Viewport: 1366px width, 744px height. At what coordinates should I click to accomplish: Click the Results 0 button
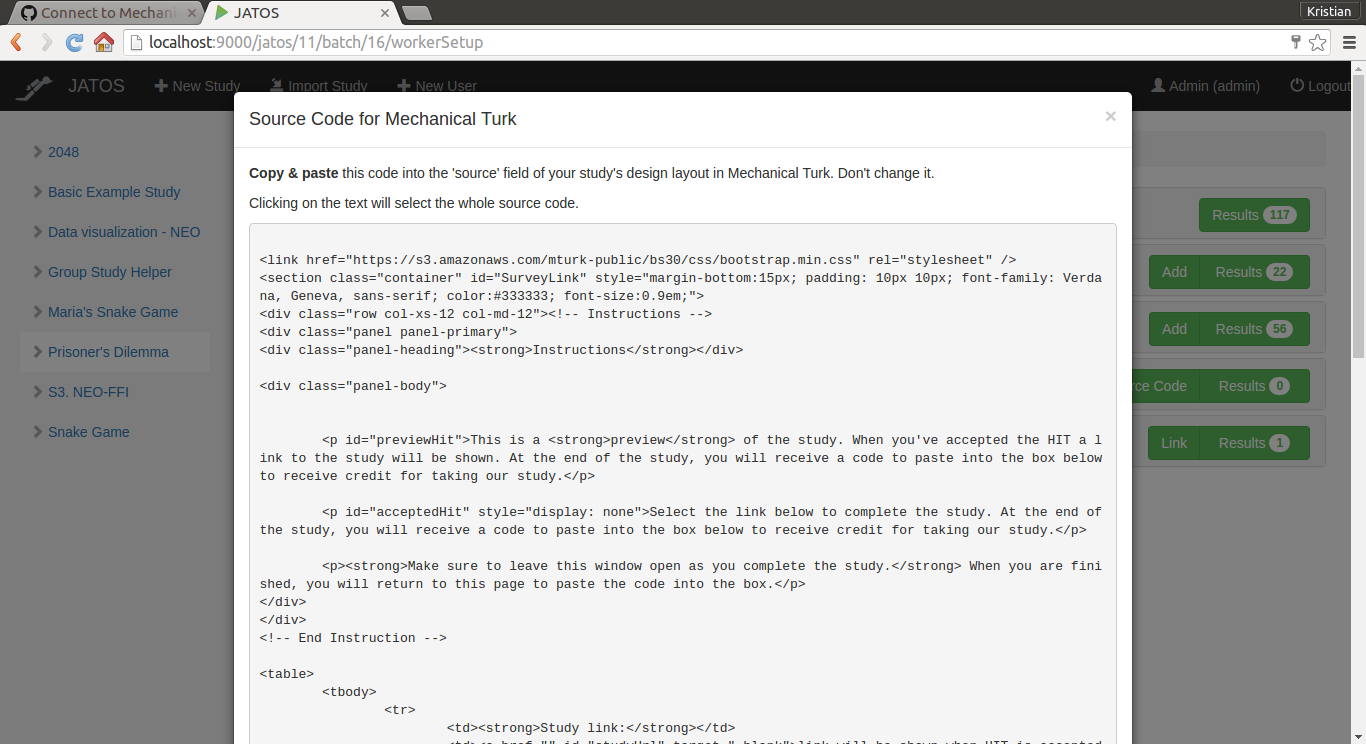coord(1256,386)
